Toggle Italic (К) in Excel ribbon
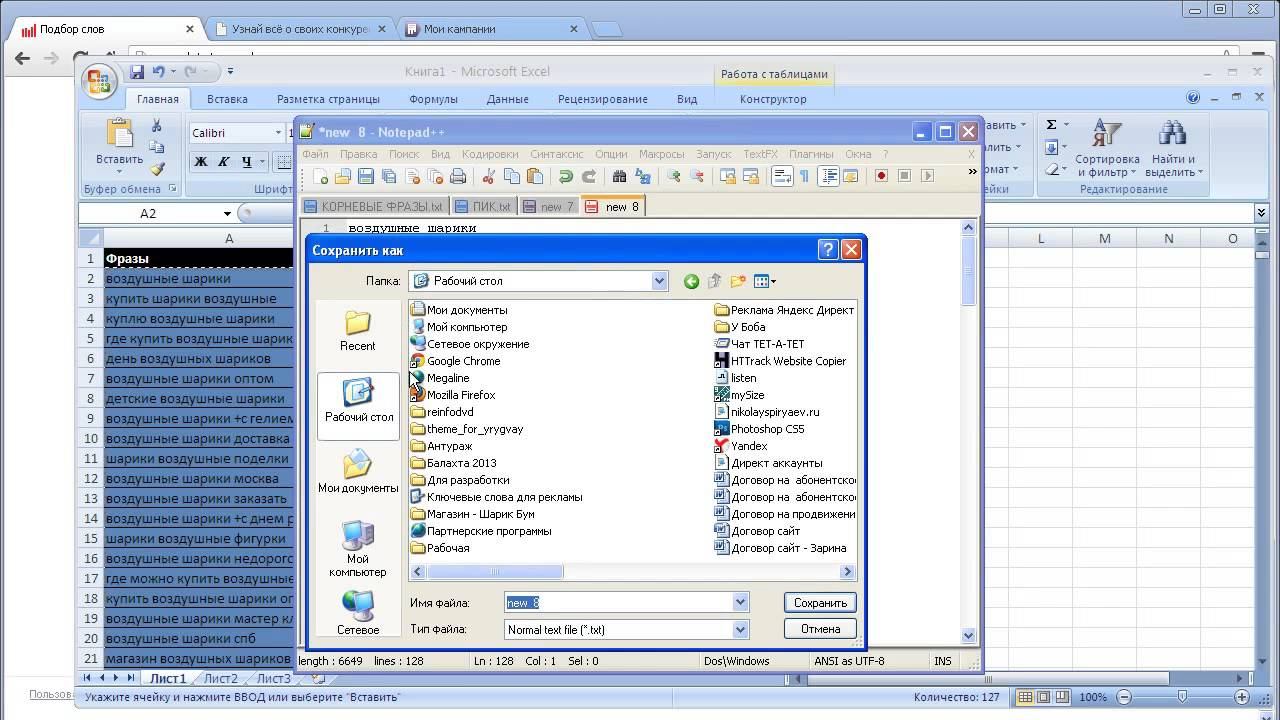 click(x=224, y=162)
